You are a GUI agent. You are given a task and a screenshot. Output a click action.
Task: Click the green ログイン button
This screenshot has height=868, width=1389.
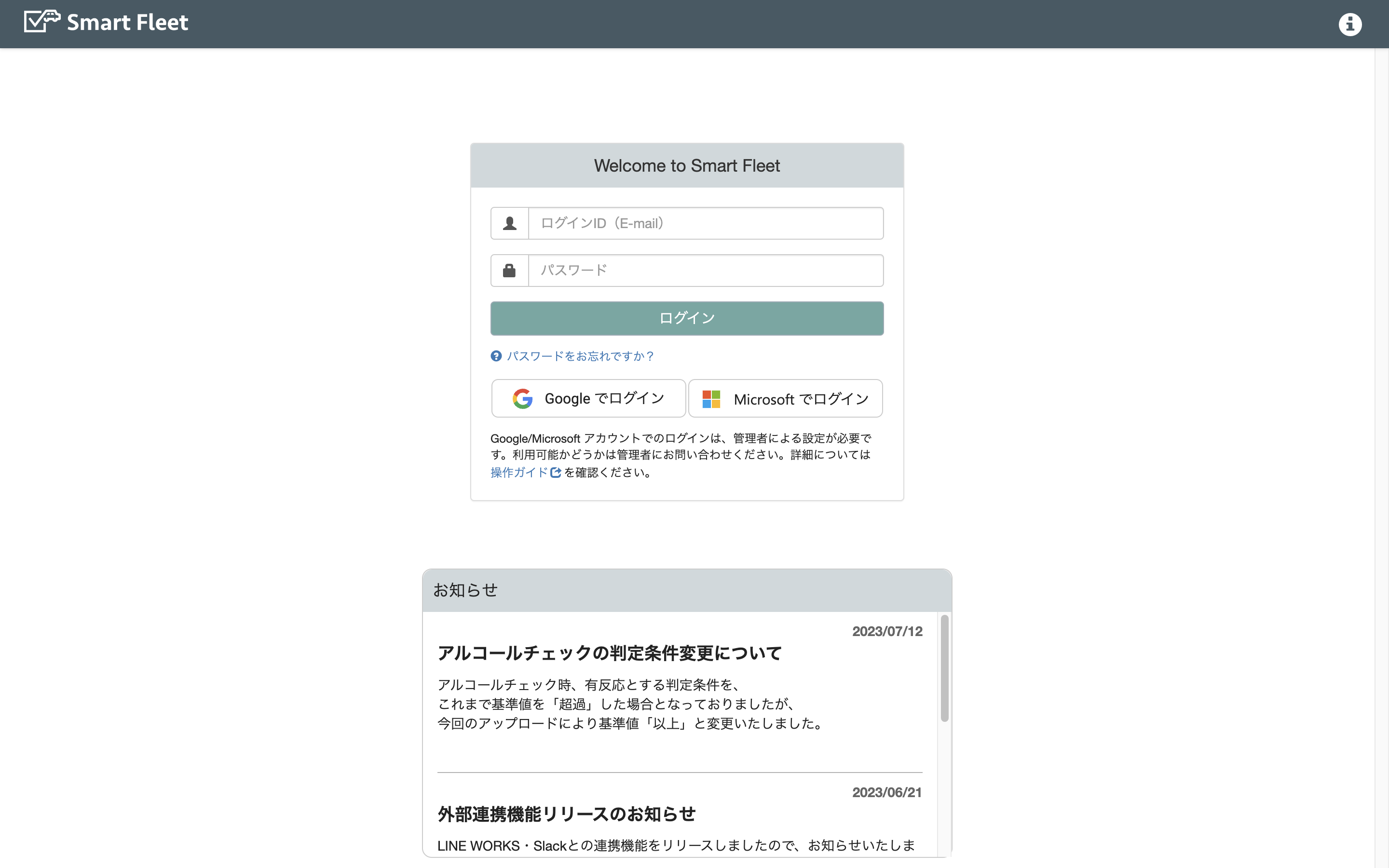point(687,318)
